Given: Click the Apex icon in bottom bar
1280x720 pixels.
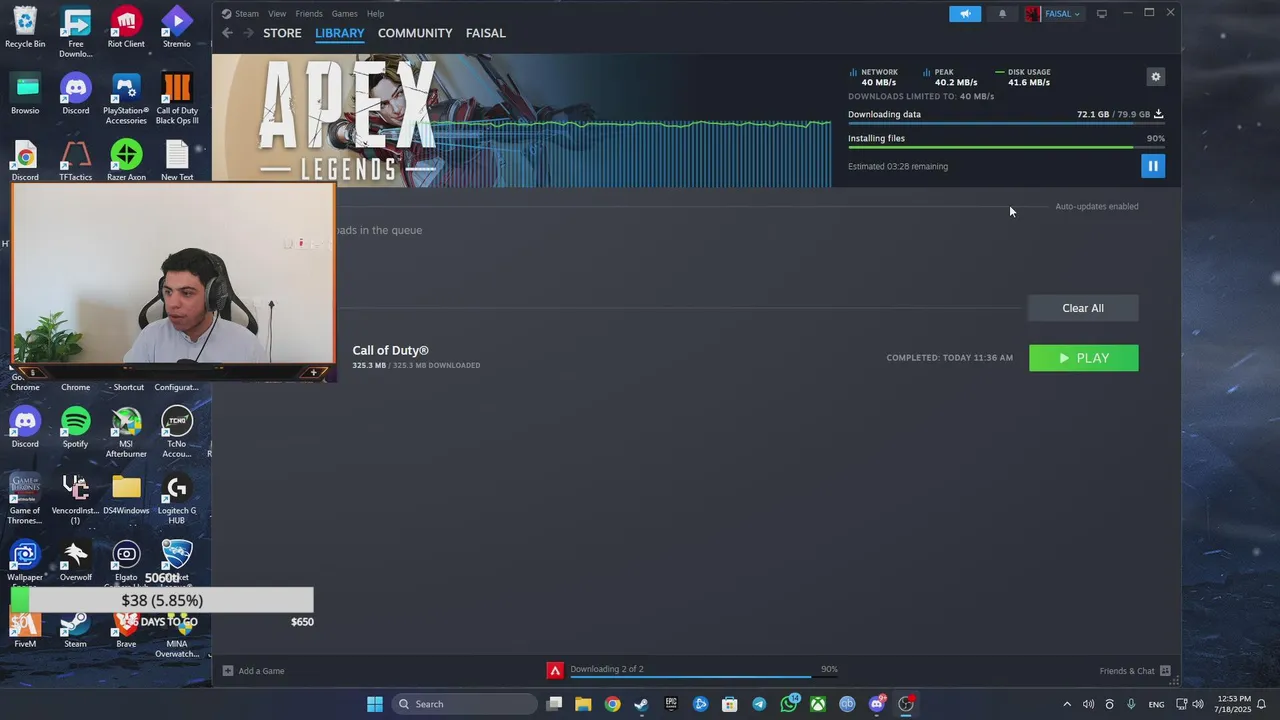Looking at the screenshot, I should [555, 670].
